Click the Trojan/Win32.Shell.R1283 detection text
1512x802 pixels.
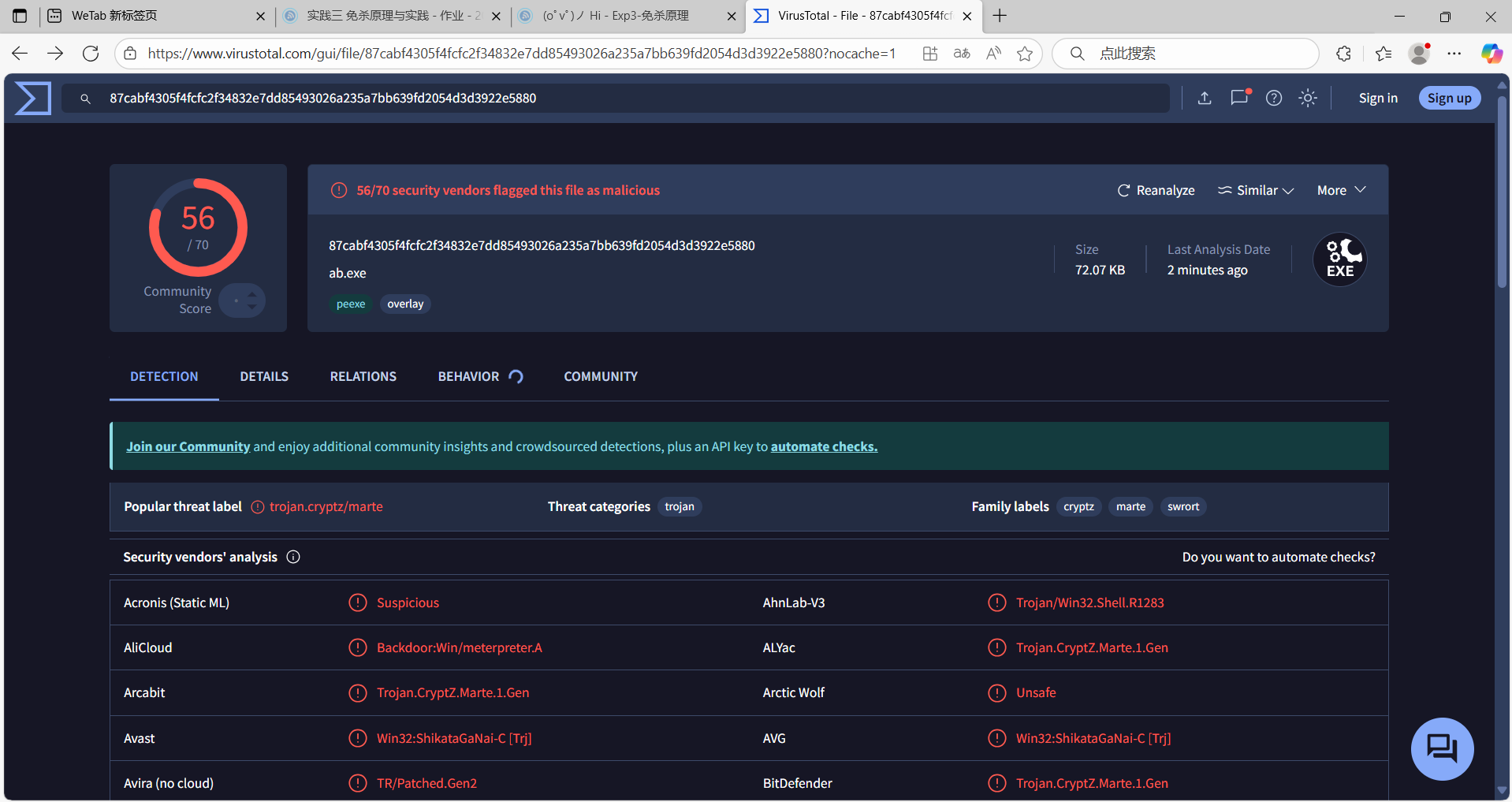click(1089, 602)
